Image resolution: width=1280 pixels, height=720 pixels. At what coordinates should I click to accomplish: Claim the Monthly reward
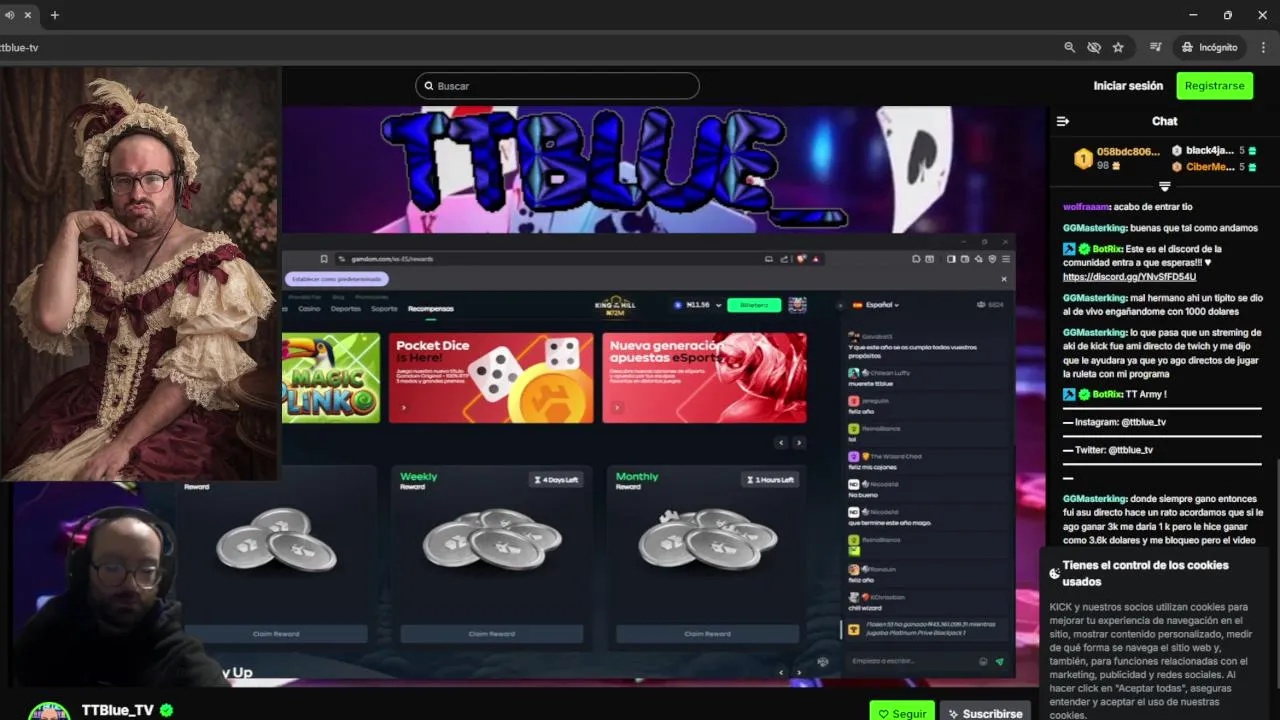pyautogui.click(x=707, y=634)
